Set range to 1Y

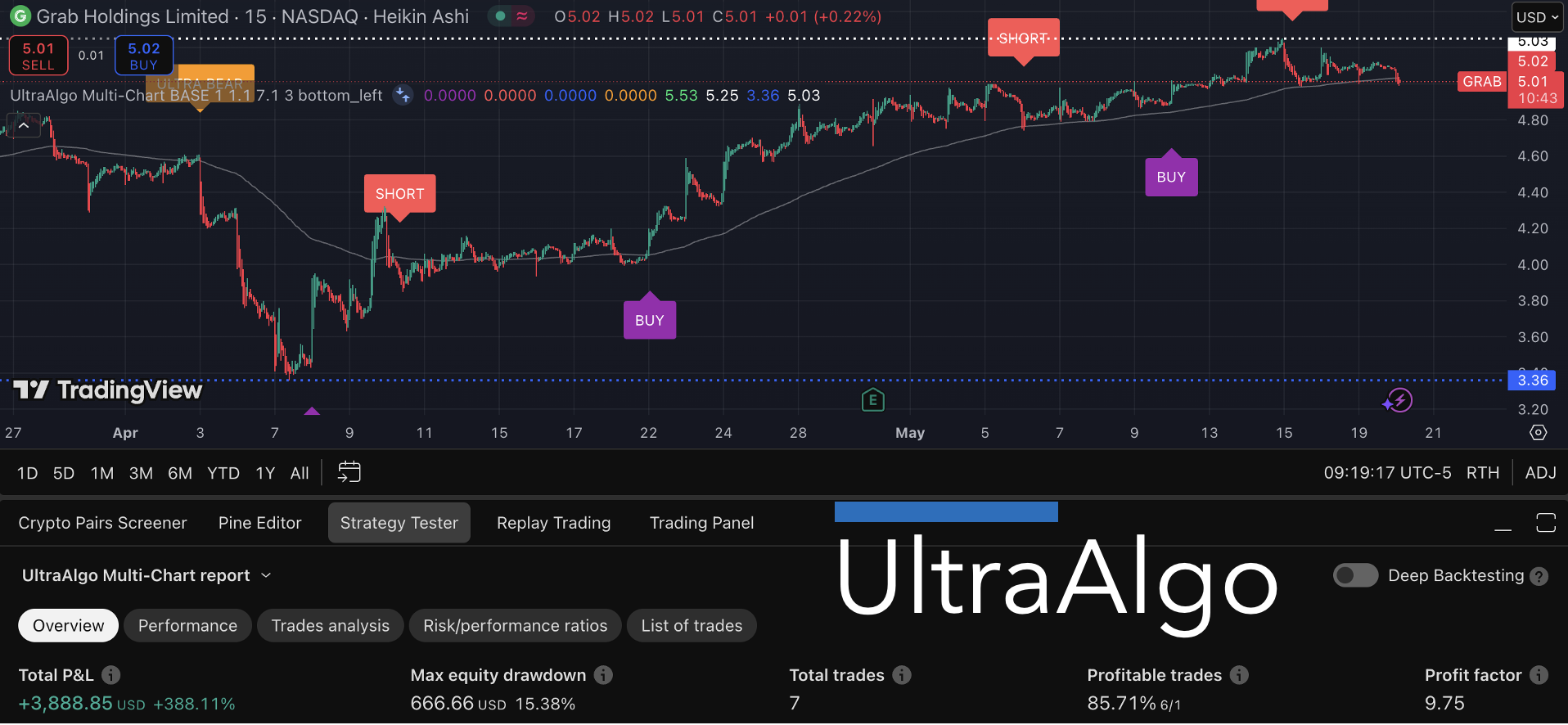[x=265, y=473]
